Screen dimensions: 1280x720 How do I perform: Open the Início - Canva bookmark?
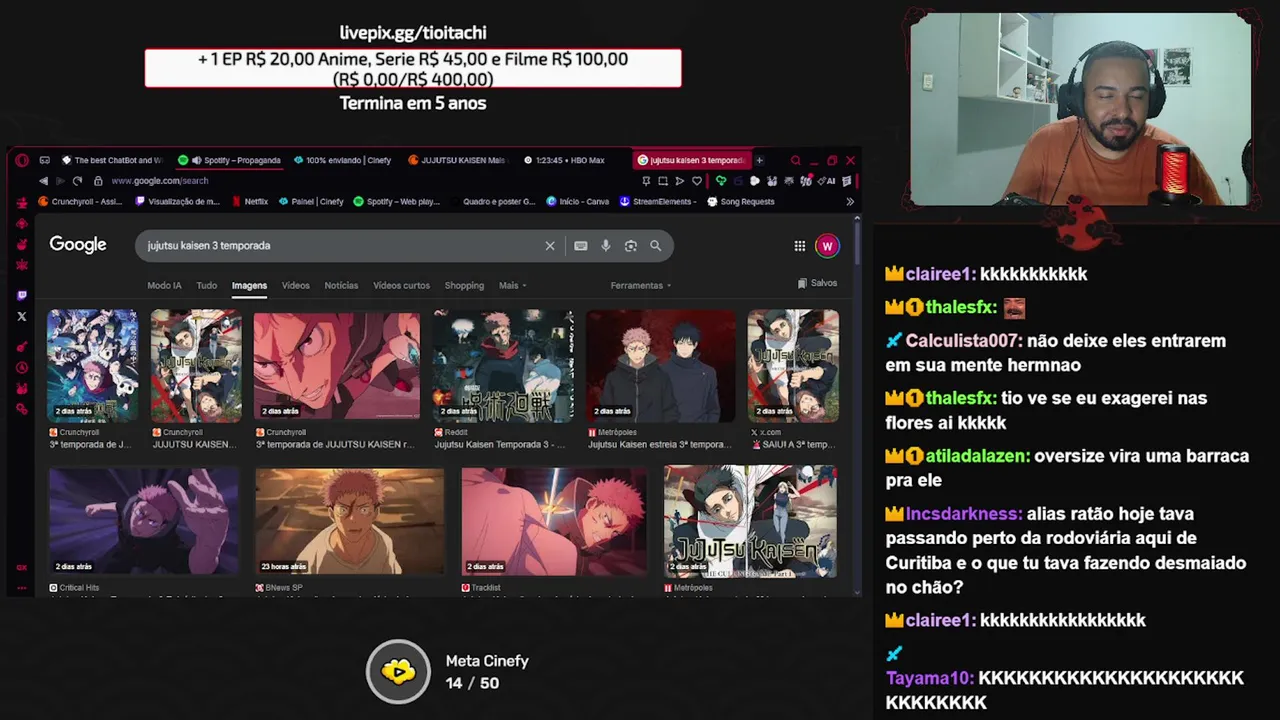578,202
